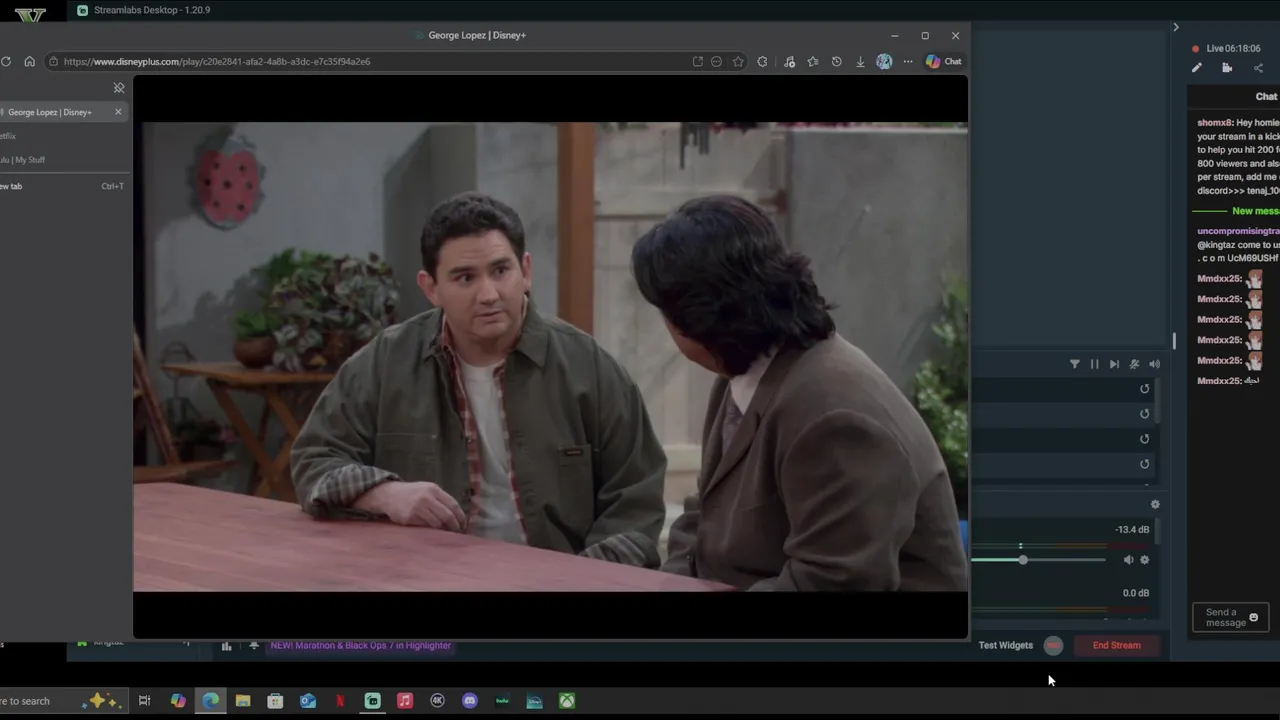Open Task View on the taskbar

click(144, 701)
